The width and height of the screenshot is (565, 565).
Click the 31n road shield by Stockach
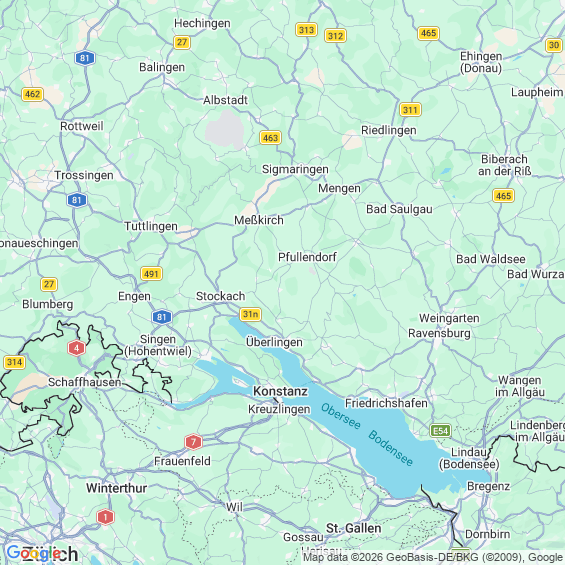[250, 314]
